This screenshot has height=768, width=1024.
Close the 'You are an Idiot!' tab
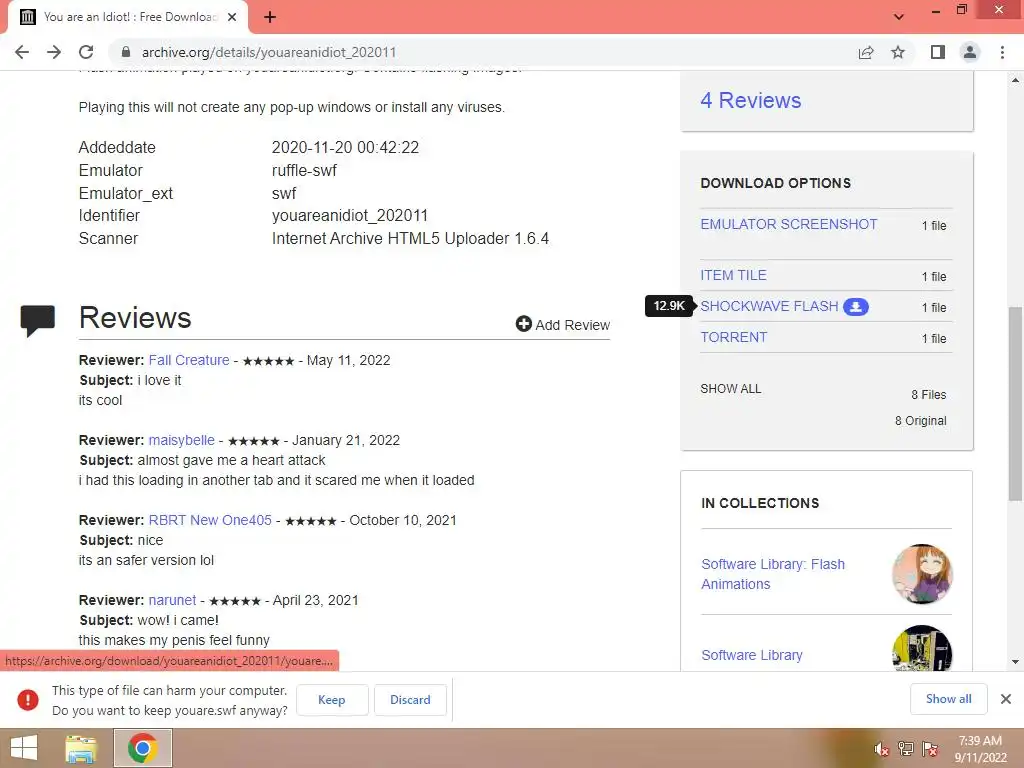(x=232, y=17)
